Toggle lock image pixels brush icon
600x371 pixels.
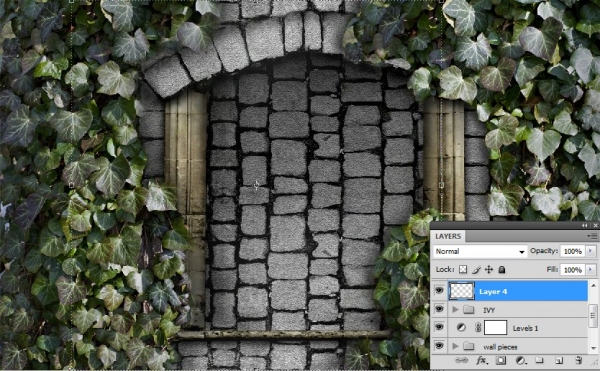coord(476,270)
